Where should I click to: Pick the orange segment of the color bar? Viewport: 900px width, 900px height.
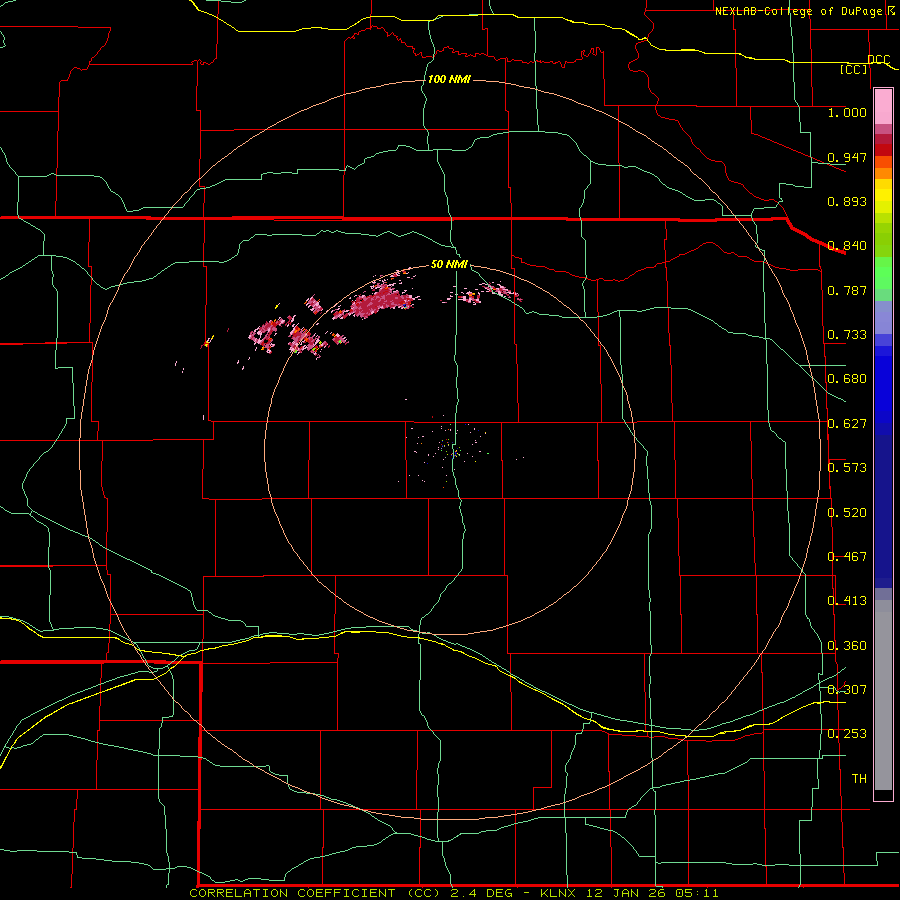tap(883, 173)
